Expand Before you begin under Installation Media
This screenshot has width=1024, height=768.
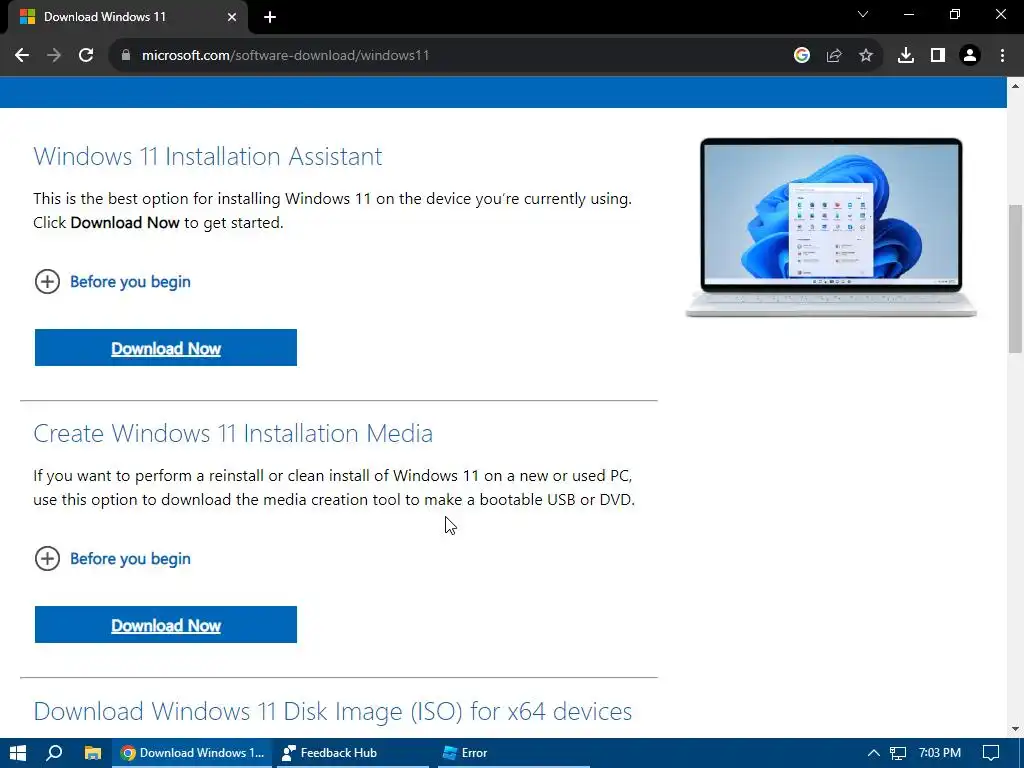[x=112, y=558]
